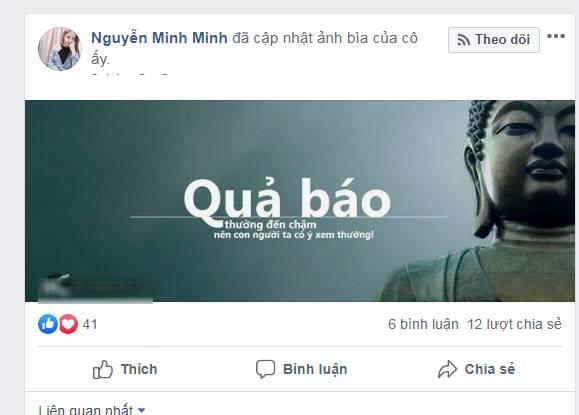The image size is (579, 415).
Task: Open the Quả báo cover photo
Action: (x=300, y=201)
